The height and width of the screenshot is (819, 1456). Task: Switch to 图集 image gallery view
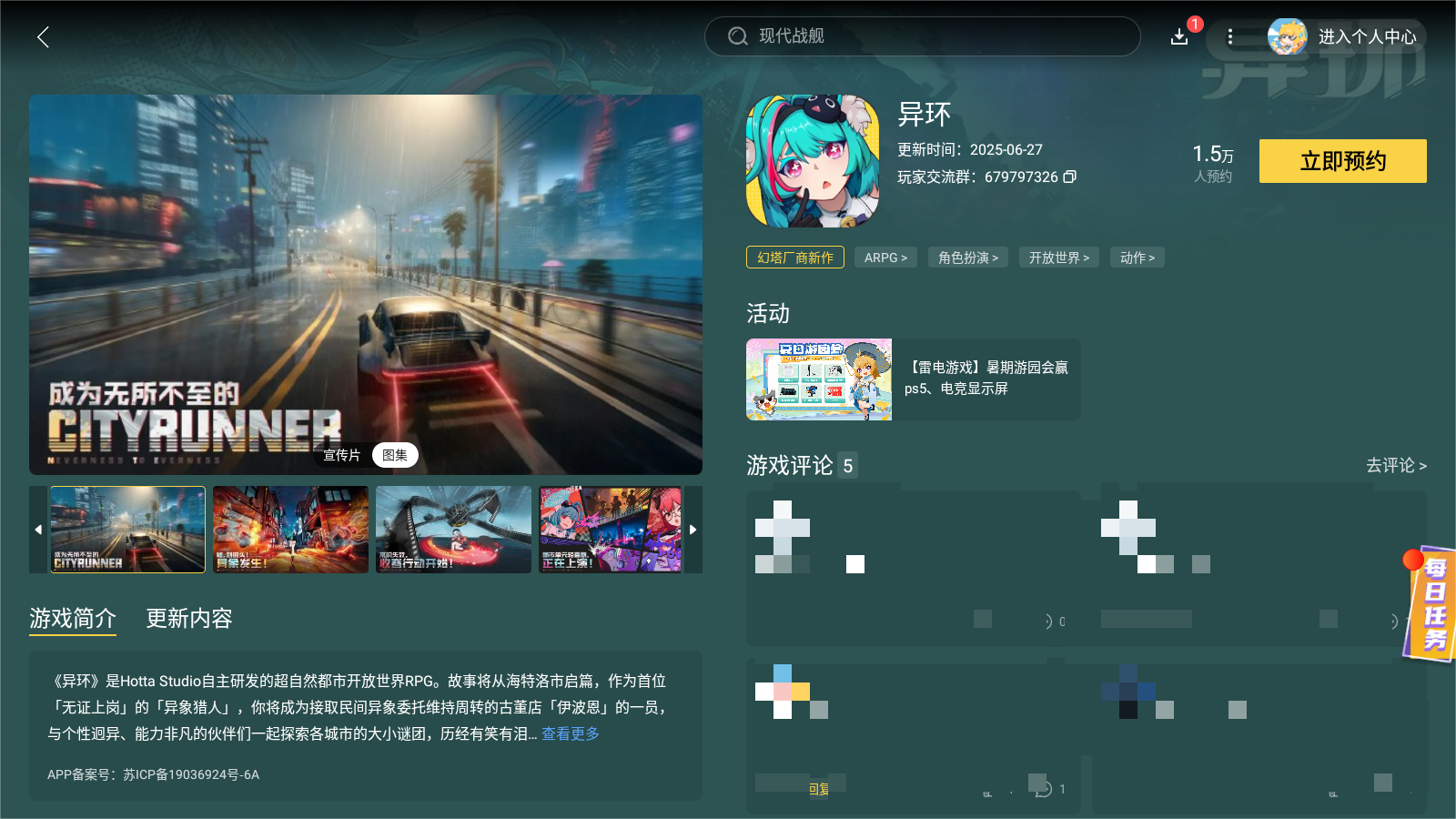395,455
